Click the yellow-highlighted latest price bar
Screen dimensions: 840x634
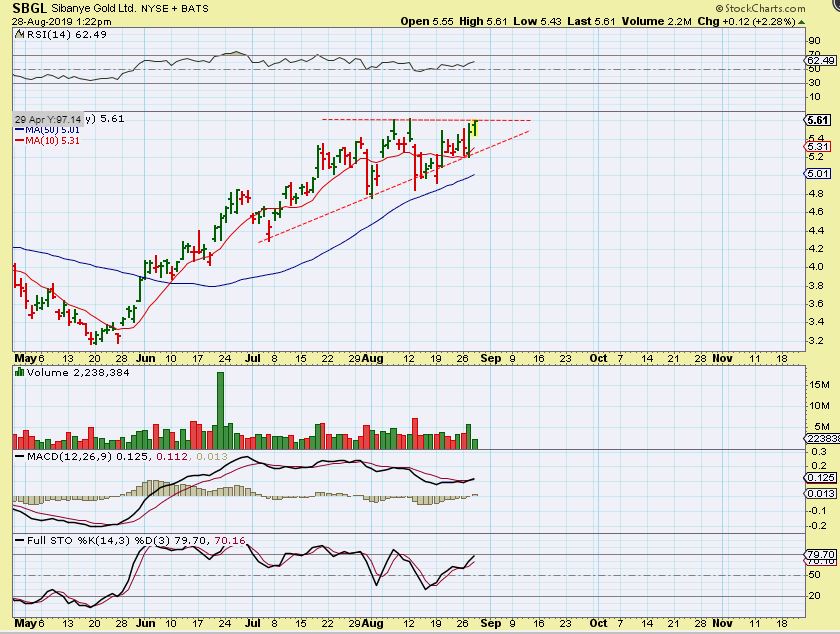475,128
